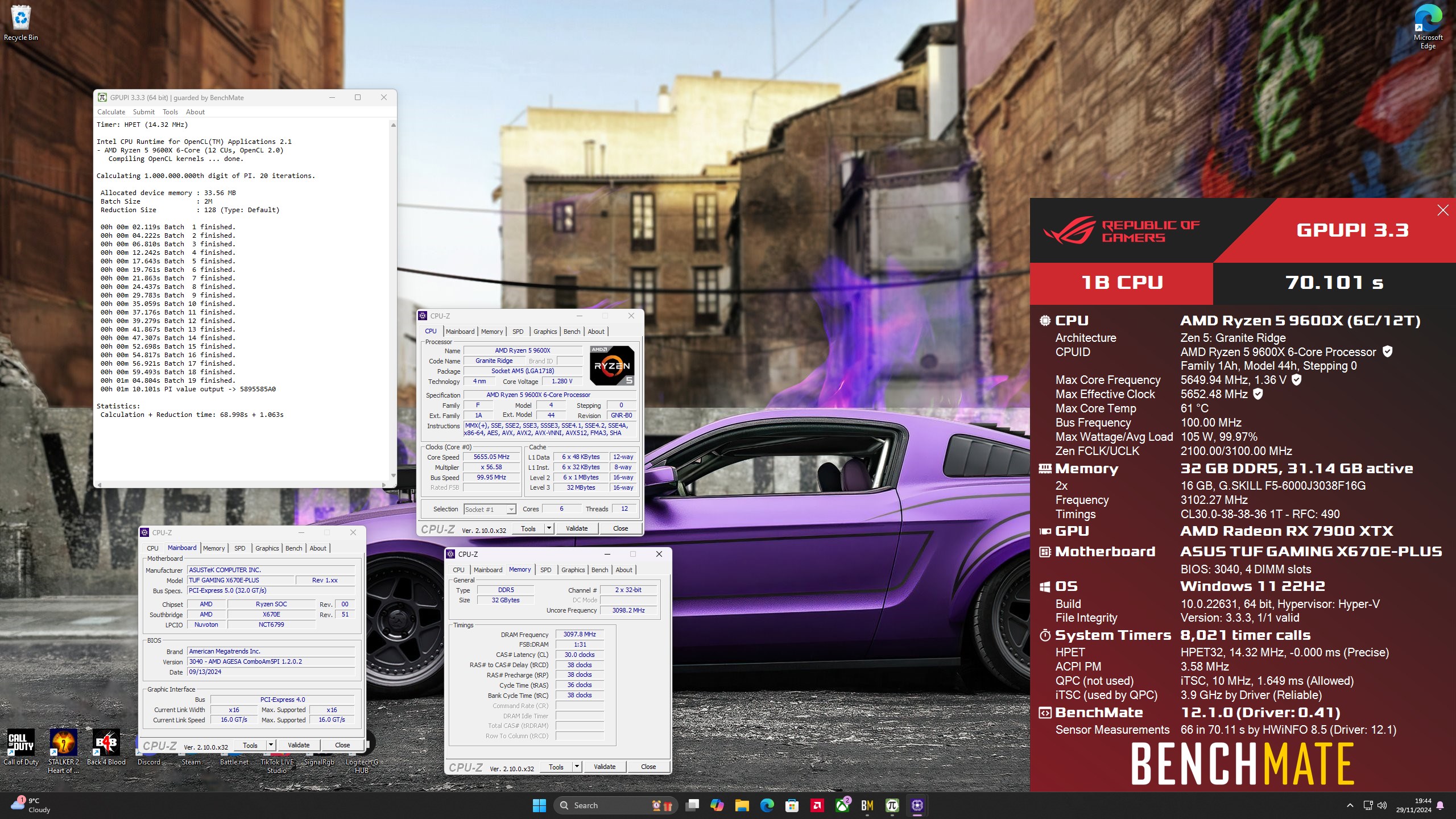Open the Calculate menu in GPUPI
The height and width of the screenshot is (819, 1456).
point(111,112)
